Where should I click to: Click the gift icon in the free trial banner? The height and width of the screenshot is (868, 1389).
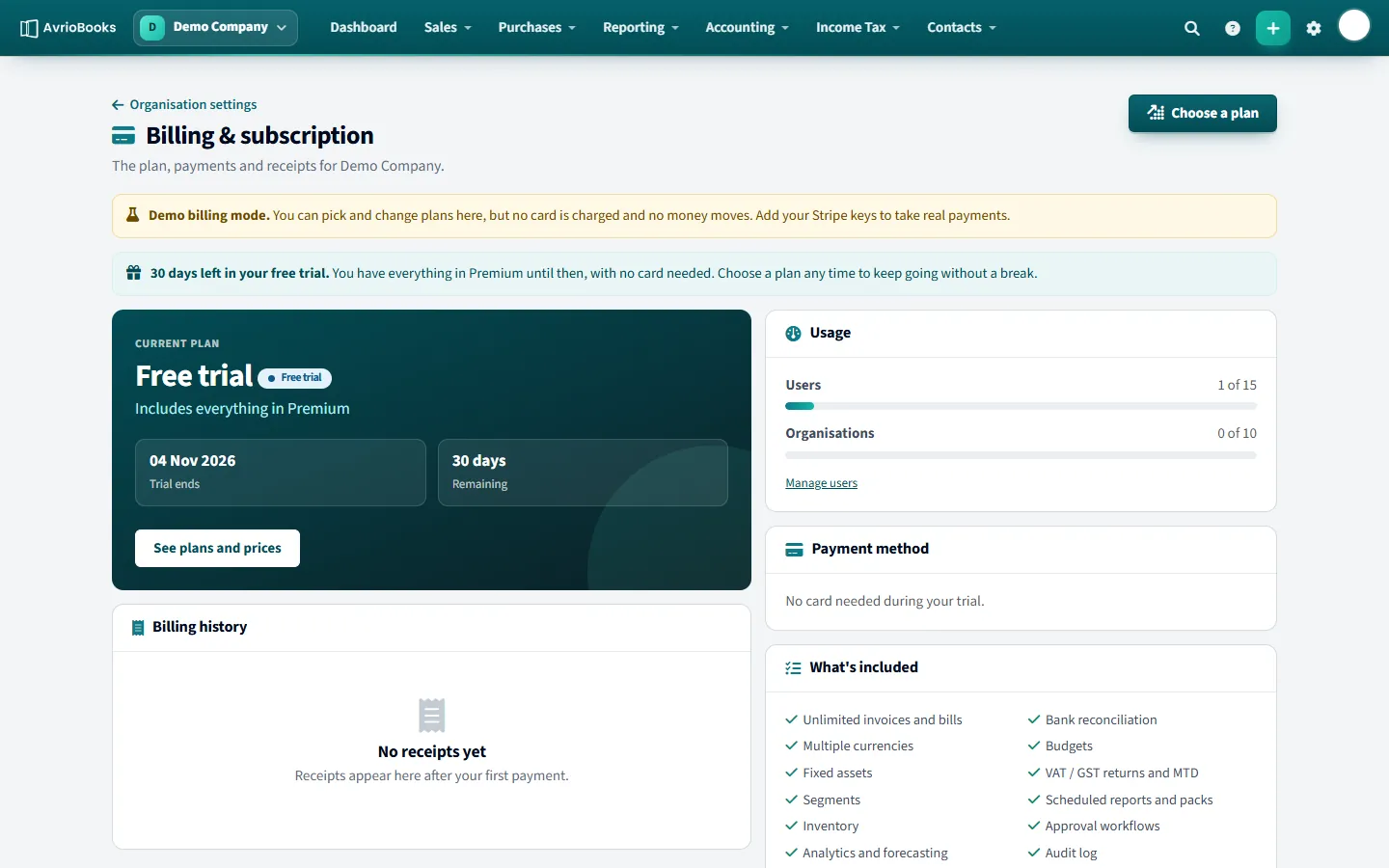[134, 273]
